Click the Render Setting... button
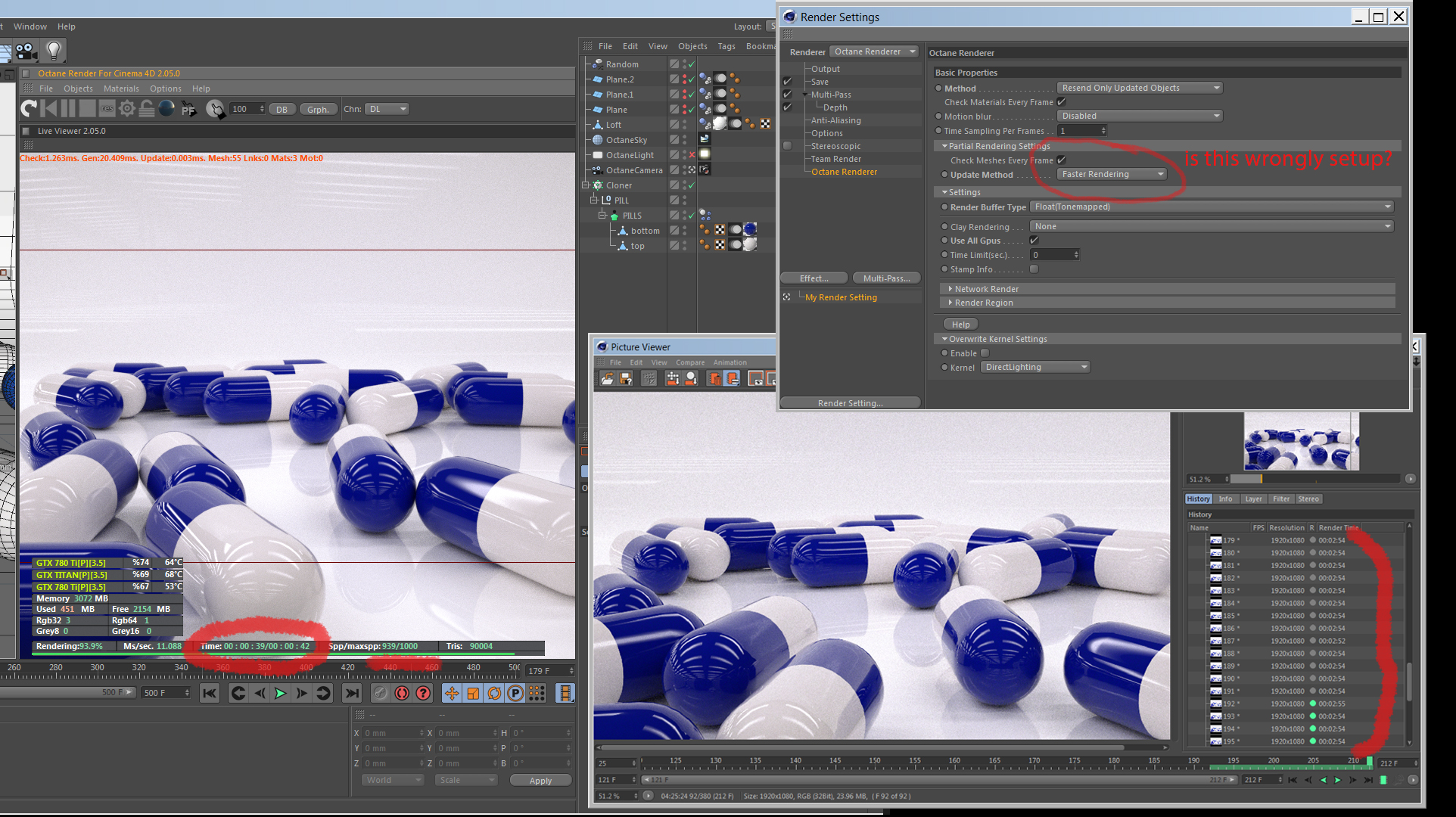 (x=850, y=403)
